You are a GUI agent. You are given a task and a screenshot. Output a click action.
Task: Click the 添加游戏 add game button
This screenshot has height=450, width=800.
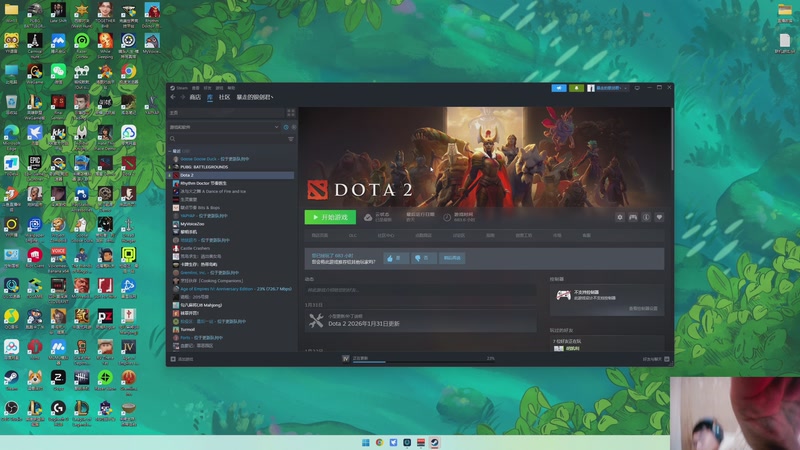click(x=182, y=359)
